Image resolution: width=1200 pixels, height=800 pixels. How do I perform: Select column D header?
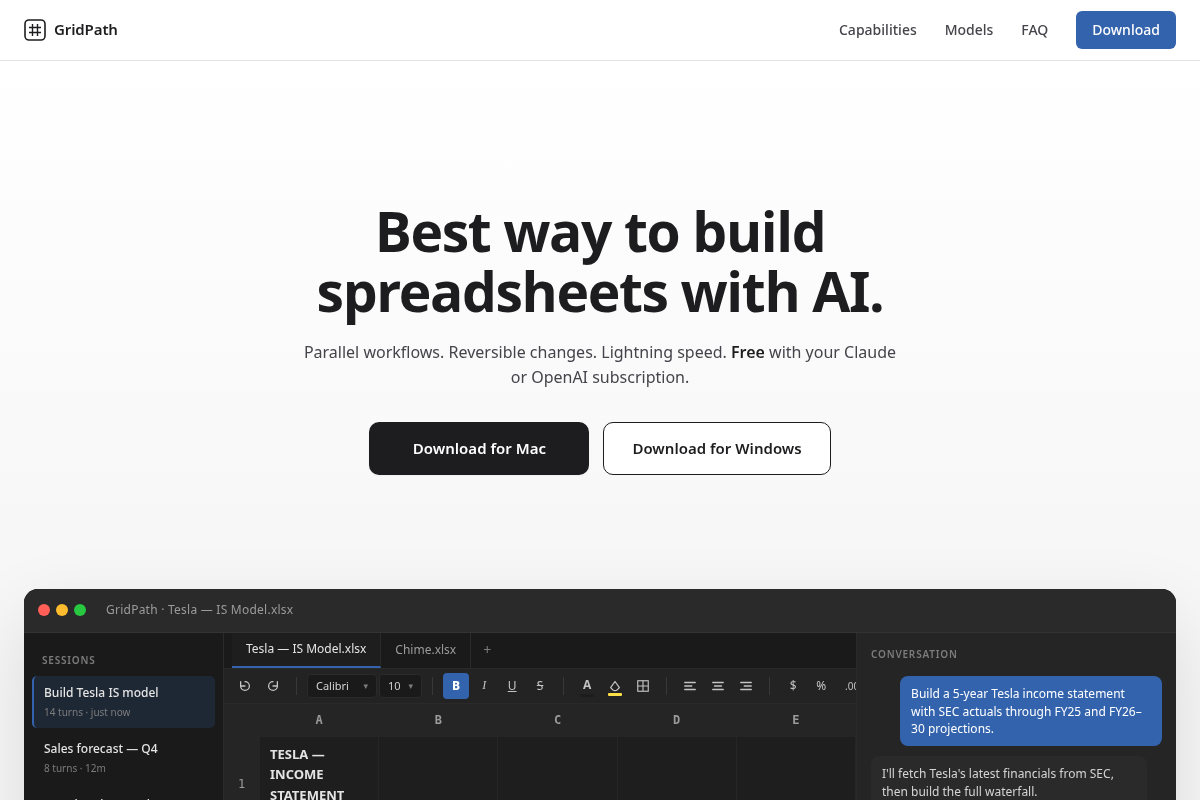pos(676,720)
